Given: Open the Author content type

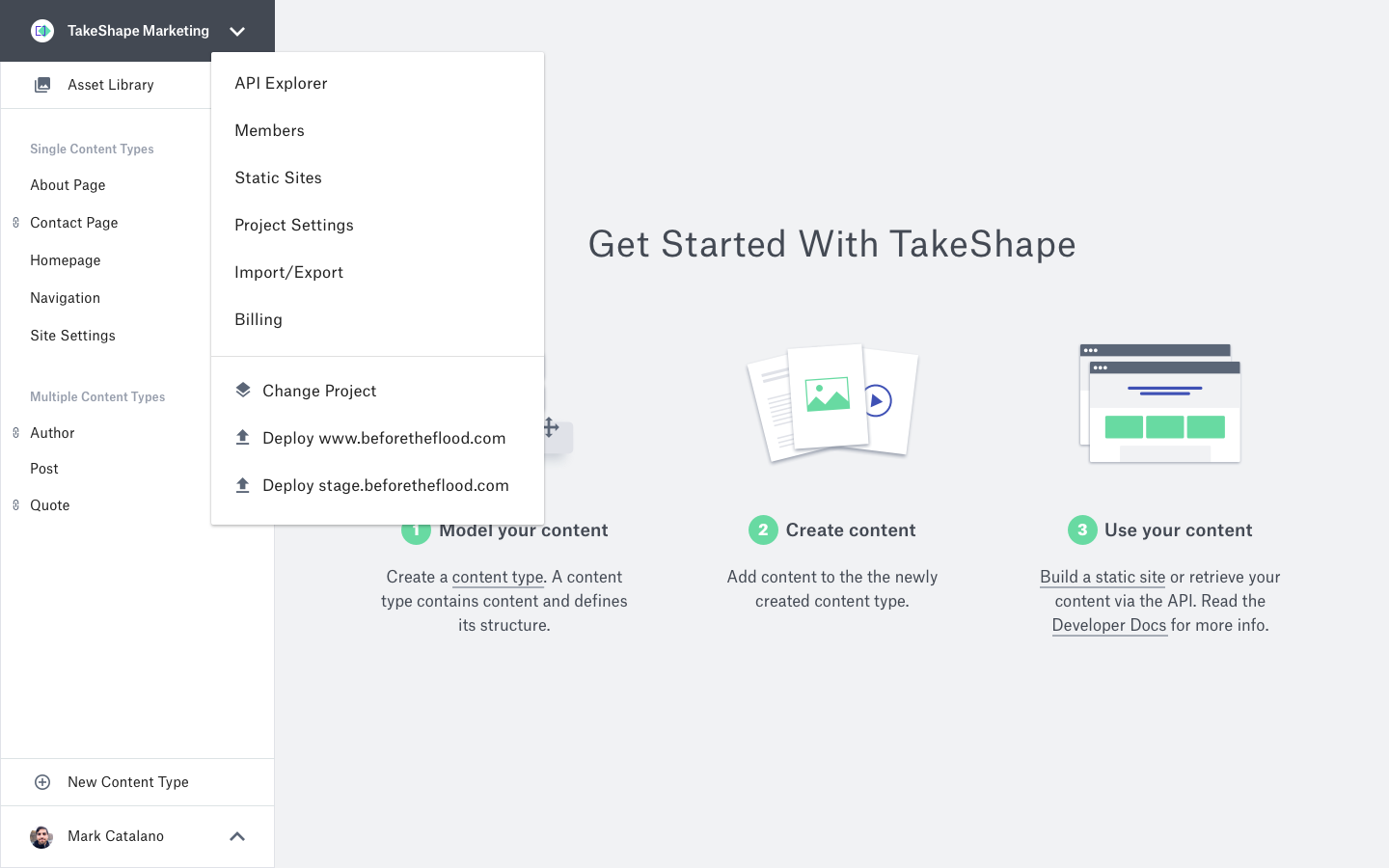Looking at the screenshot, I should (x=52, y=433).
